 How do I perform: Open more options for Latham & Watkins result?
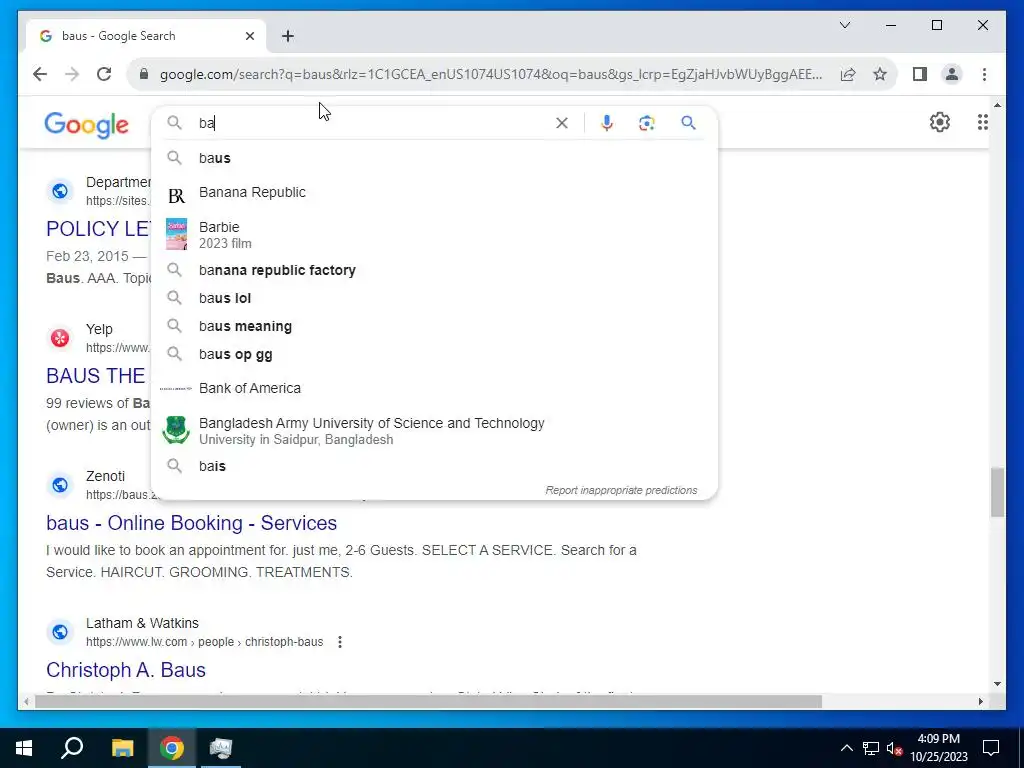(x=340, y=642)
